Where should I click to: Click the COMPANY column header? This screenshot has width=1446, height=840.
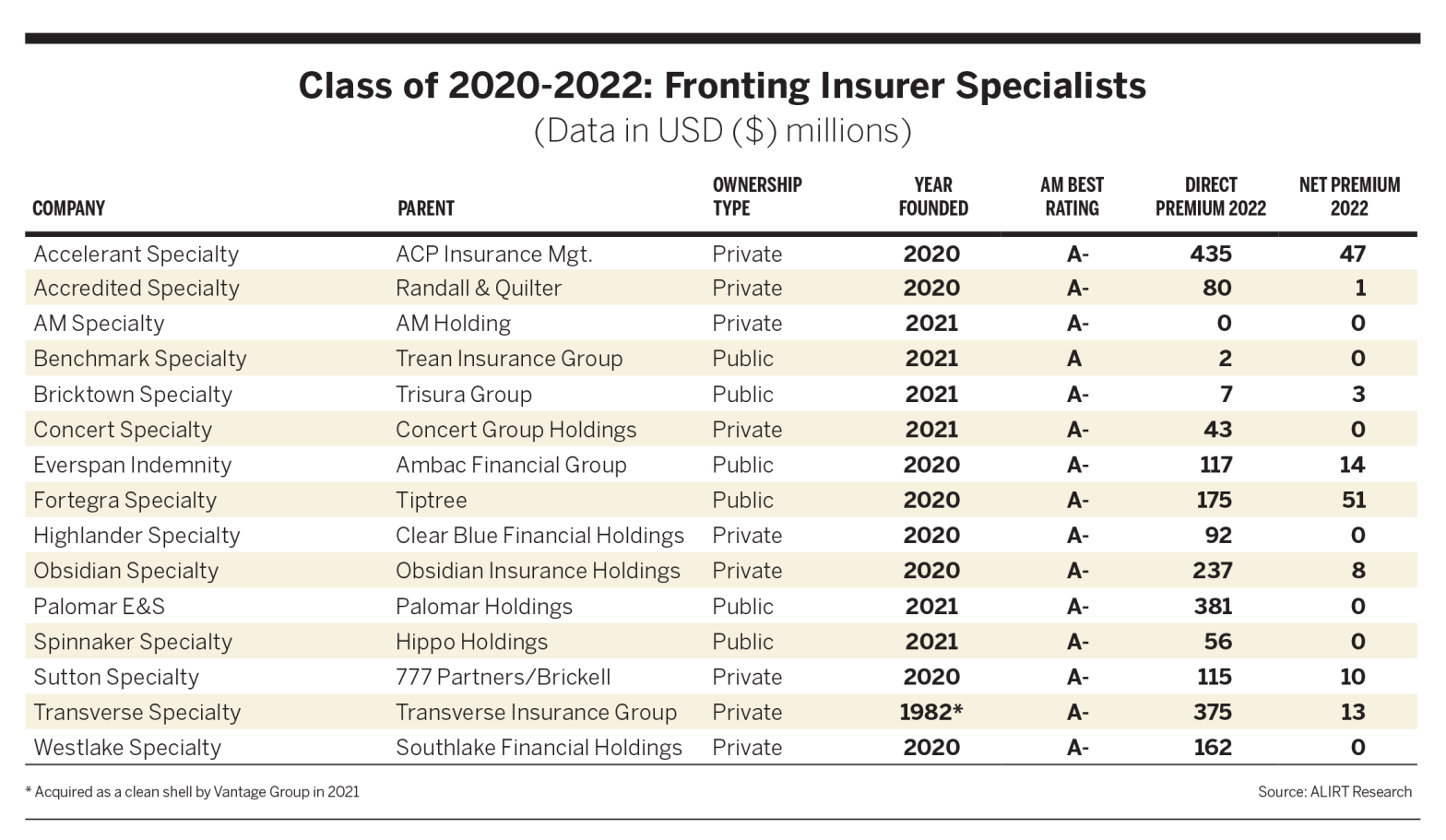click(68, 208)
